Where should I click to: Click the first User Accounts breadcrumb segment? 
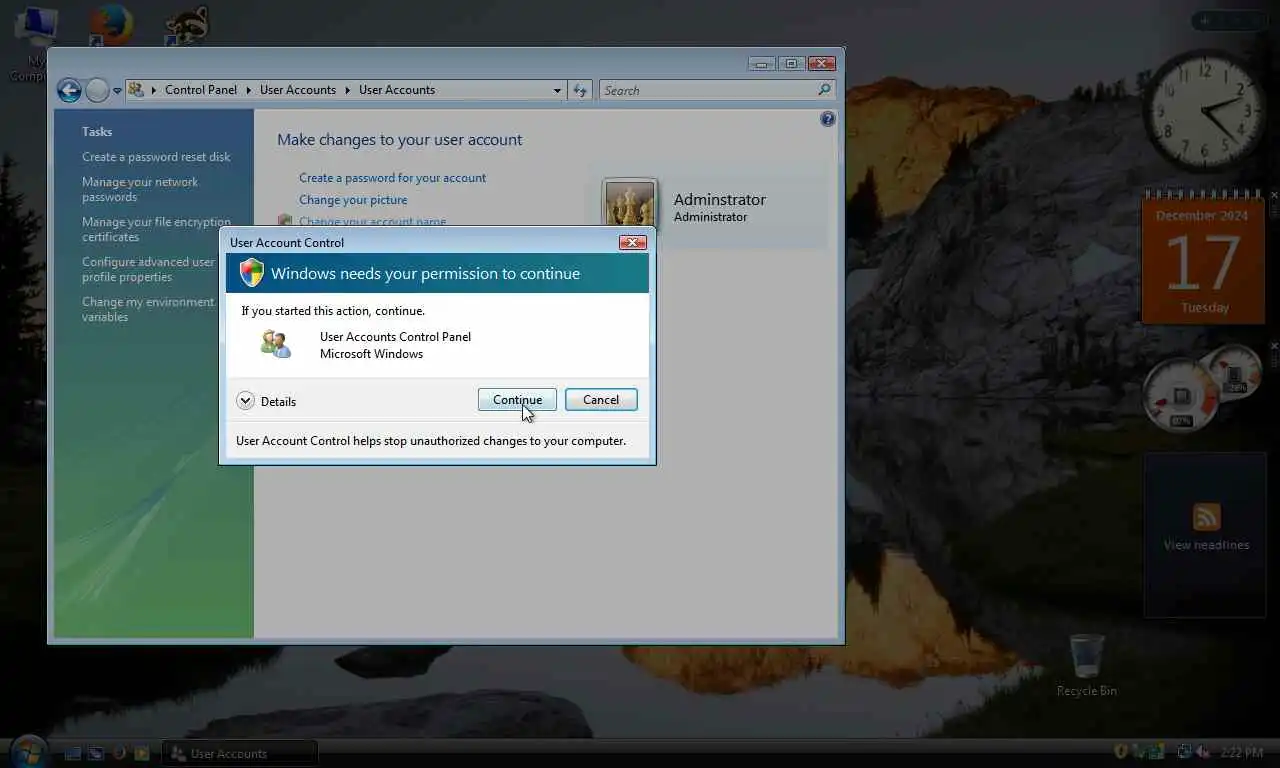(298, 90)
